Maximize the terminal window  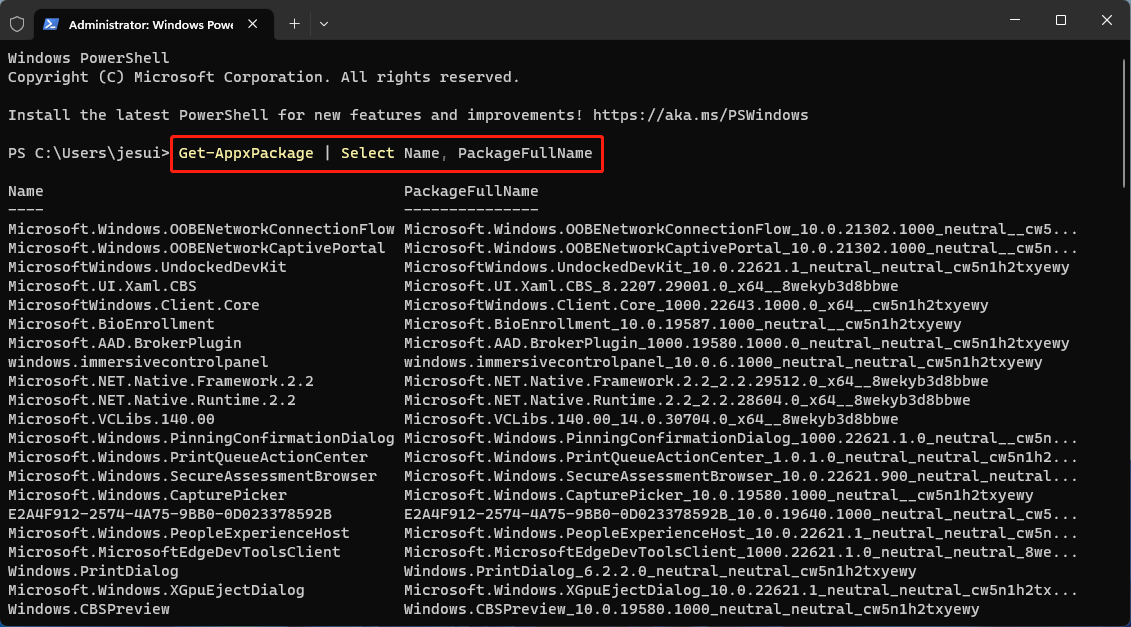[x=1060, y=20]
